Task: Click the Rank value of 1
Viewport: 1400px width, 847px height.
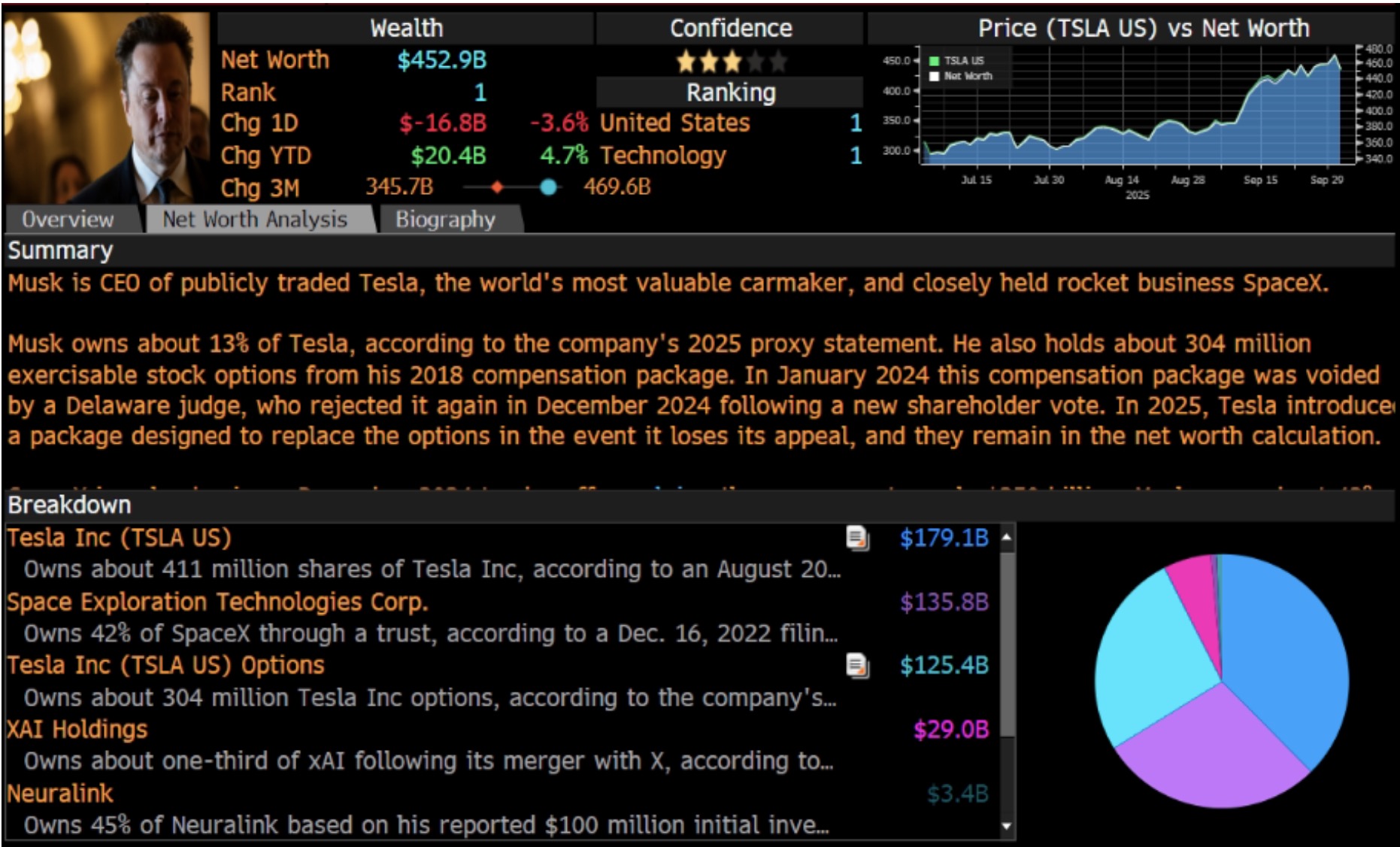Action: coord(480,93)
